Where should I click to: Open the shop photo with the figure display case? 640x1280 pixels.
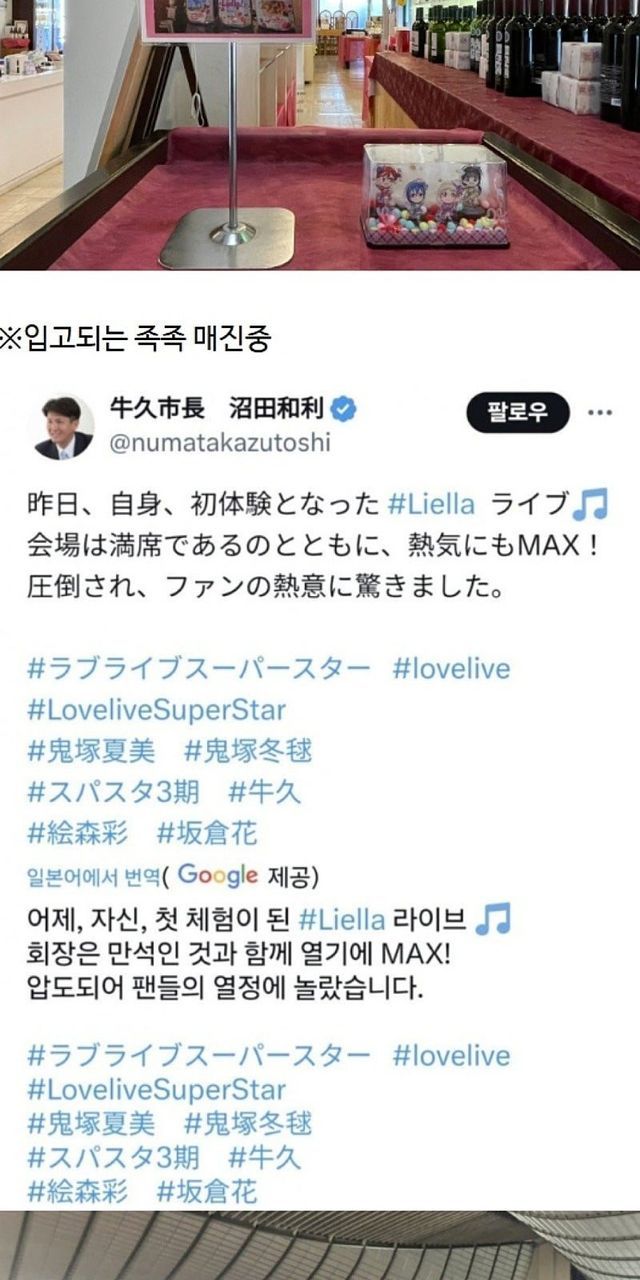[x=320, y=135]
